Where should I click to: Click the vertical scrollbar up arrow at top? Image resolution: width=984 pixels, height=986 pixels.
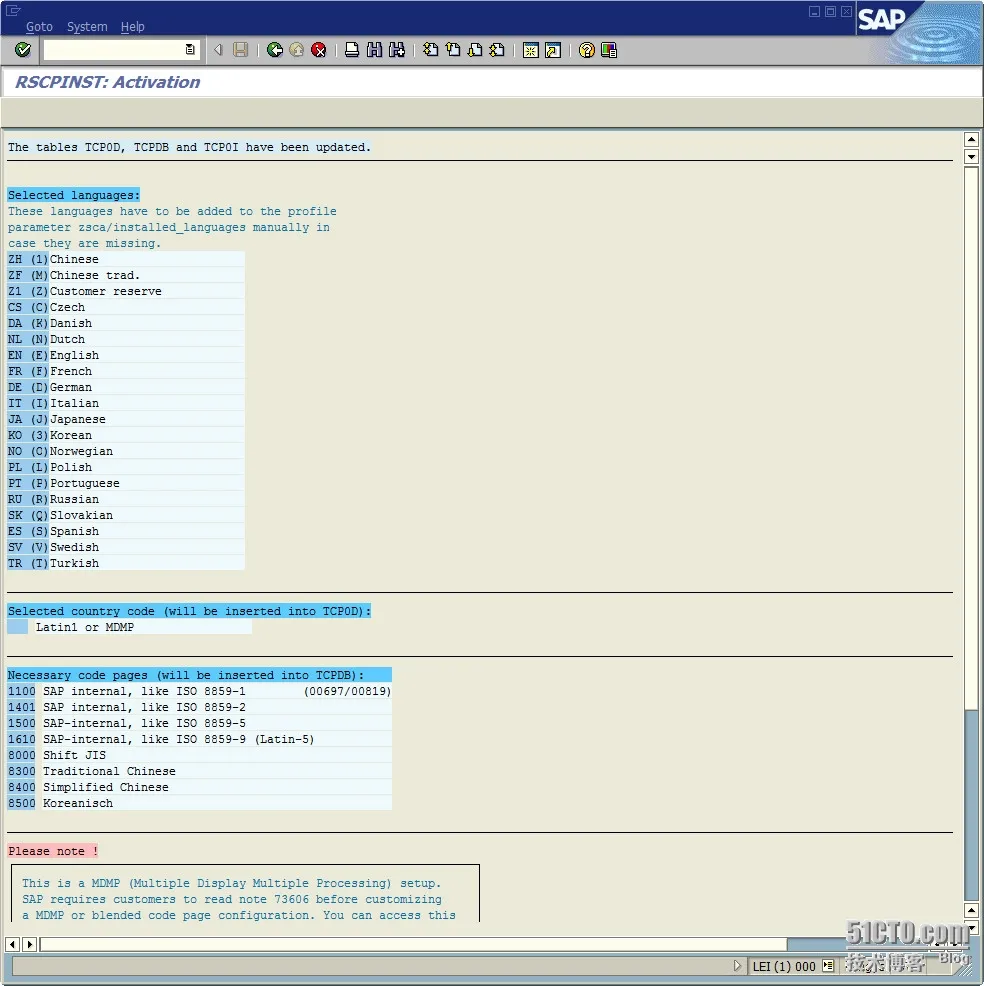[x=971, y=140]
